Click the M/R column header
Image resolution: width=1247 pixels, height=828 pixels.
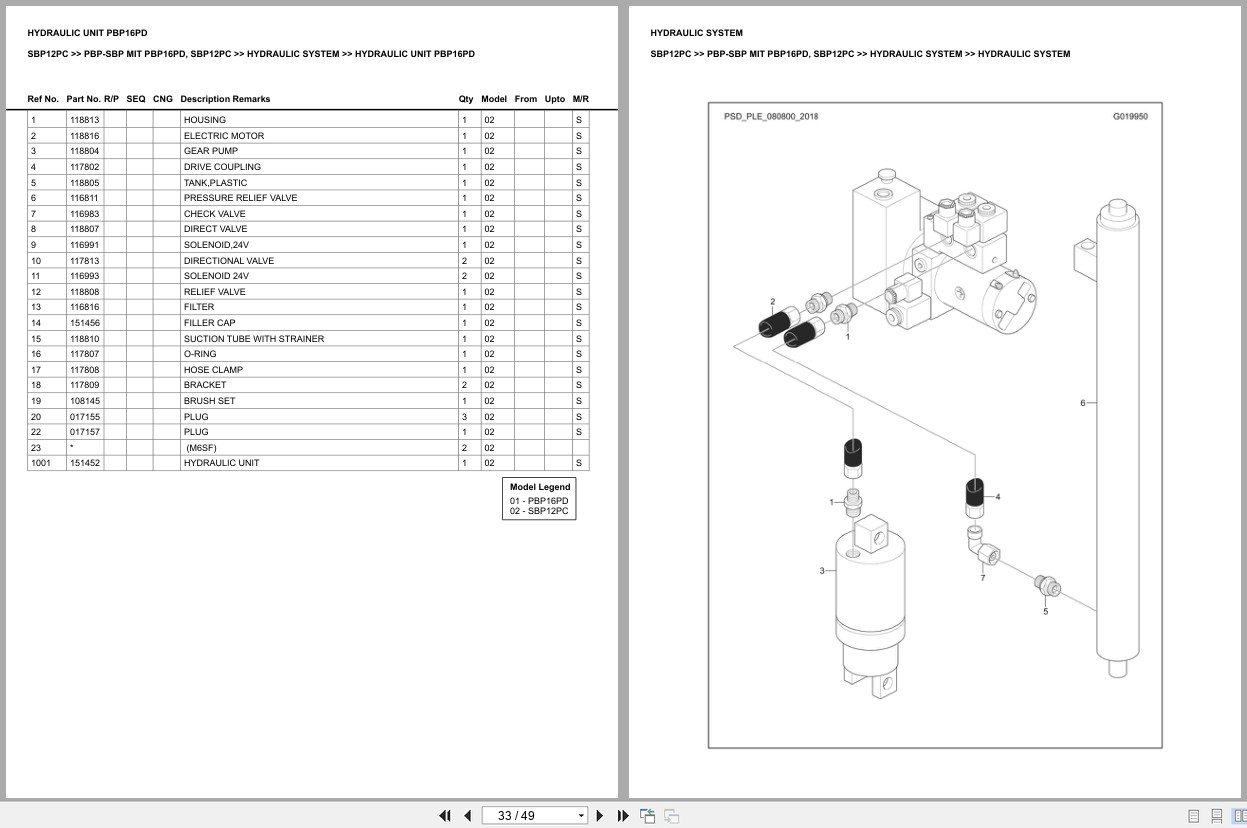[x=580, y=99]
